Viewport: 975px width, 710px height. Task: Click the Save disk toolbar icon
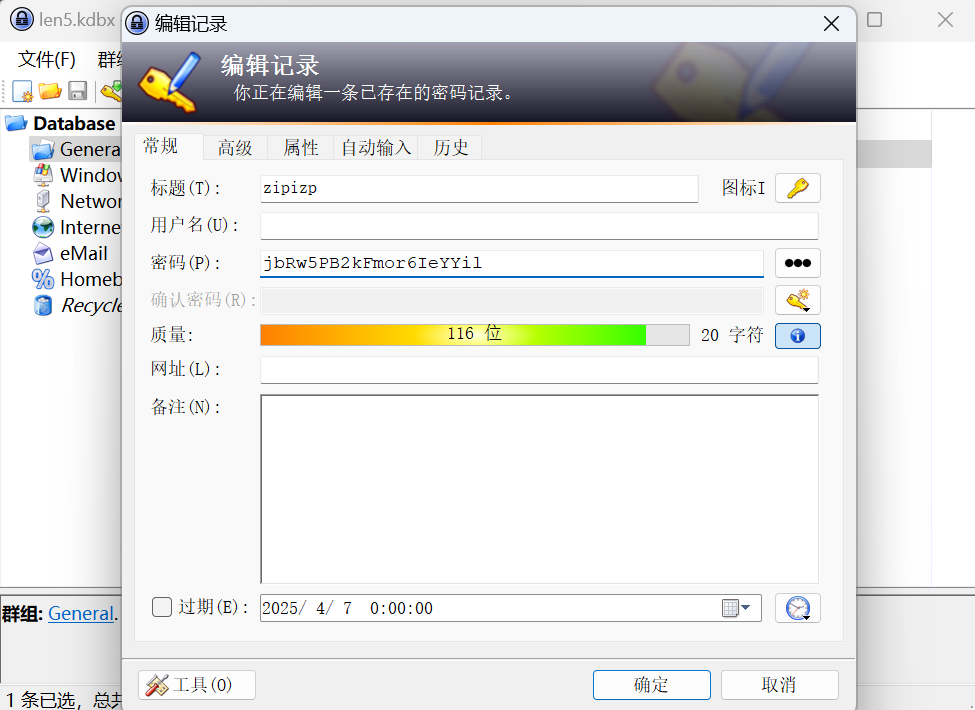pos(78,91)
